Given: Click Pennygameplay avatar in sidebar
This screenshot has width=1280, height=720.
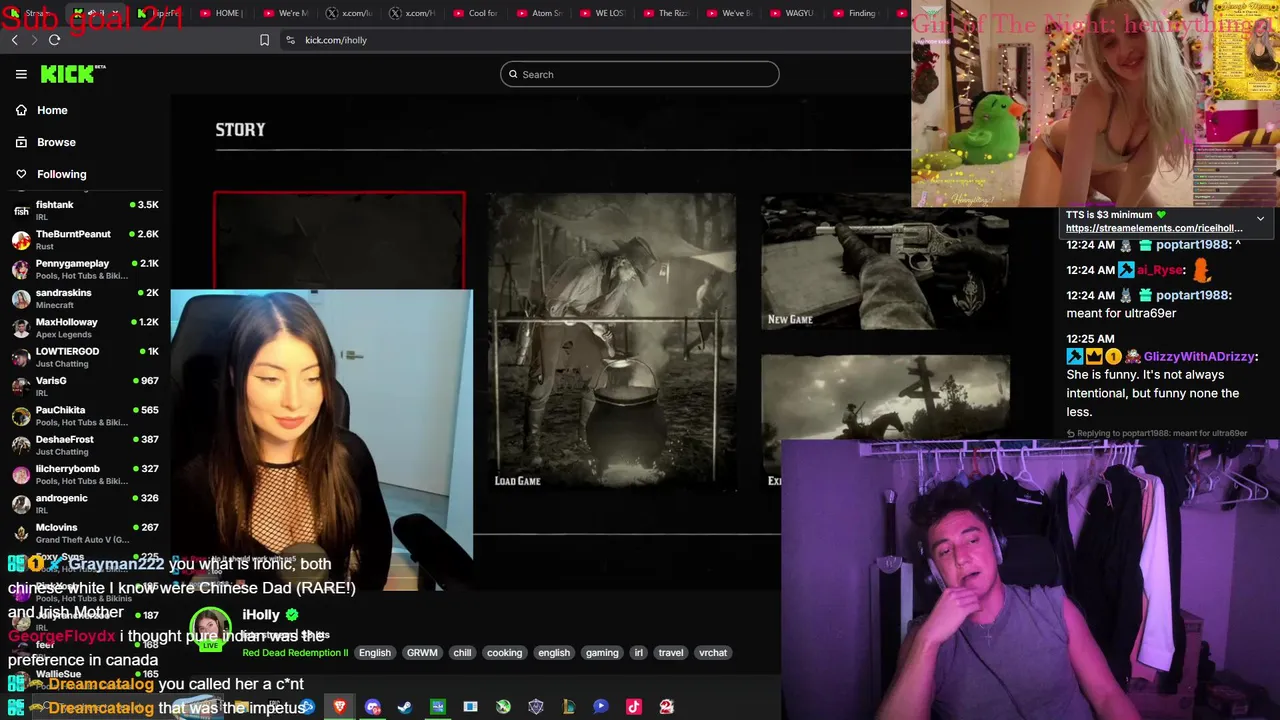Looking at the screenshot, I should point(21,270).
